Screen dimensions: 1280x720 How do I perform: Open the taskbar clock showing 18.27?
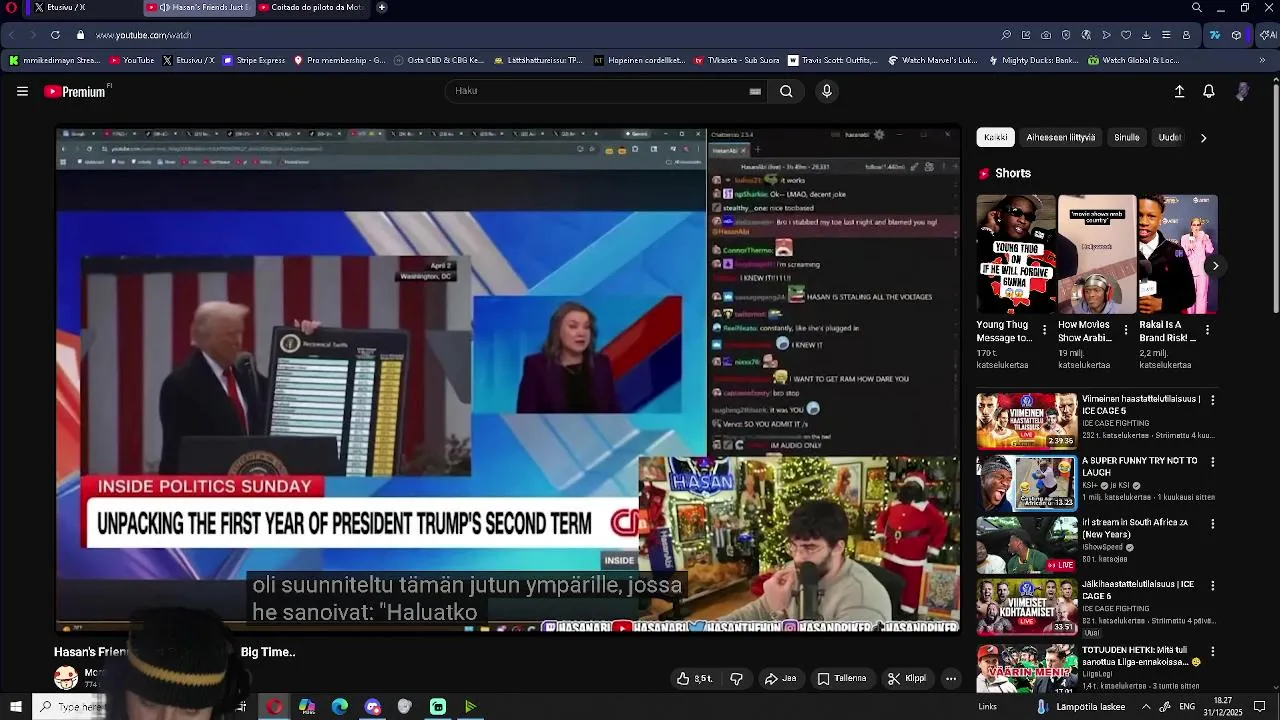tap(1222, 706)
